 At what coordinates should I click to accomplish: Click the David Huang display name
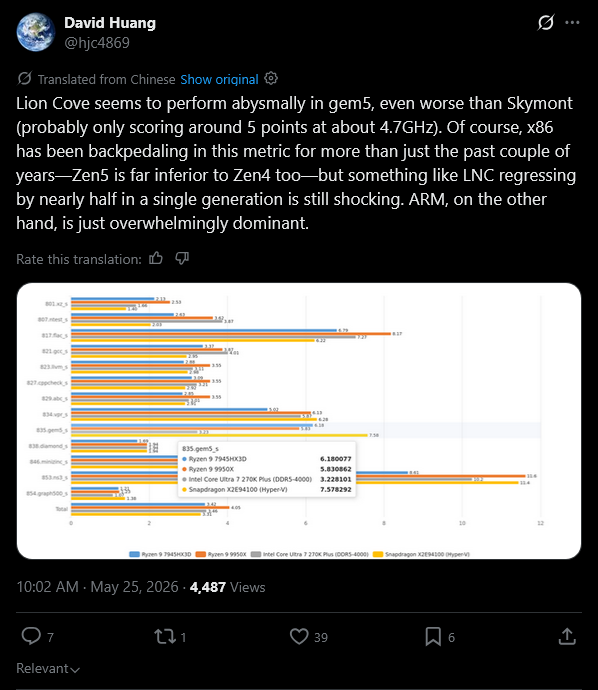pyautogui.click(x=110, y=23)
